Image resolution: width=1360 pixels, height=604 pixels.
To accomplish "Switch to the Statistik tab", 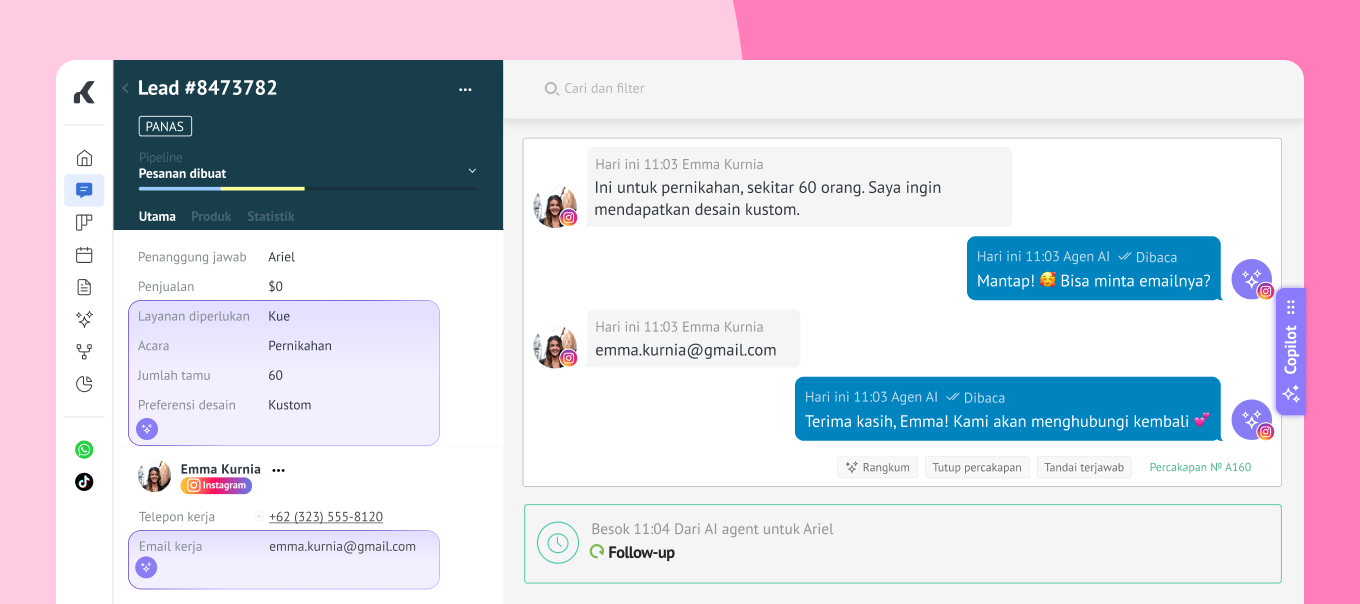I will tap(271, 216).
